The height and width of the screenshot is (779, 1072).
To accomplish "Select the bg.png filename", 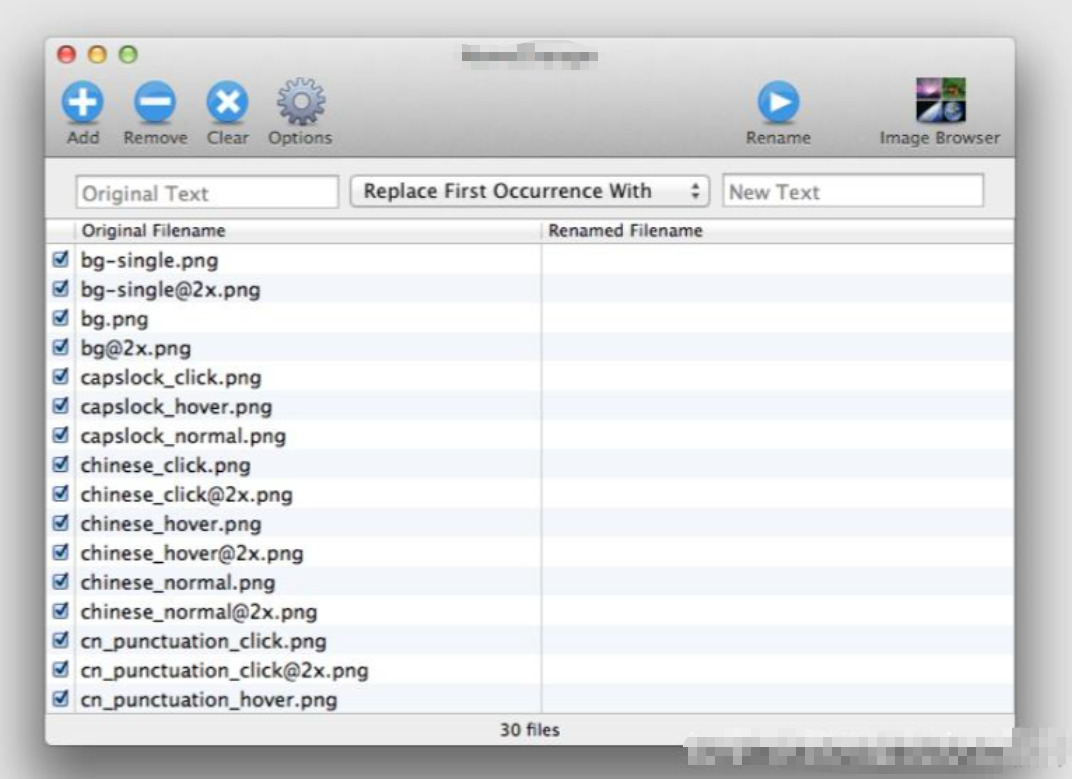I will pyautogui.click(x=114, y=319).
